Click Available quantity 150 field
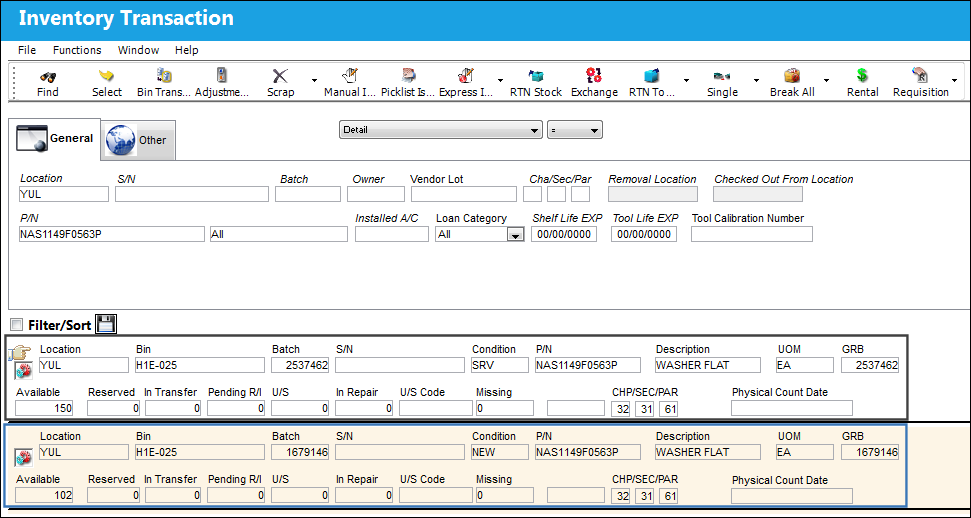 [44, 408]
